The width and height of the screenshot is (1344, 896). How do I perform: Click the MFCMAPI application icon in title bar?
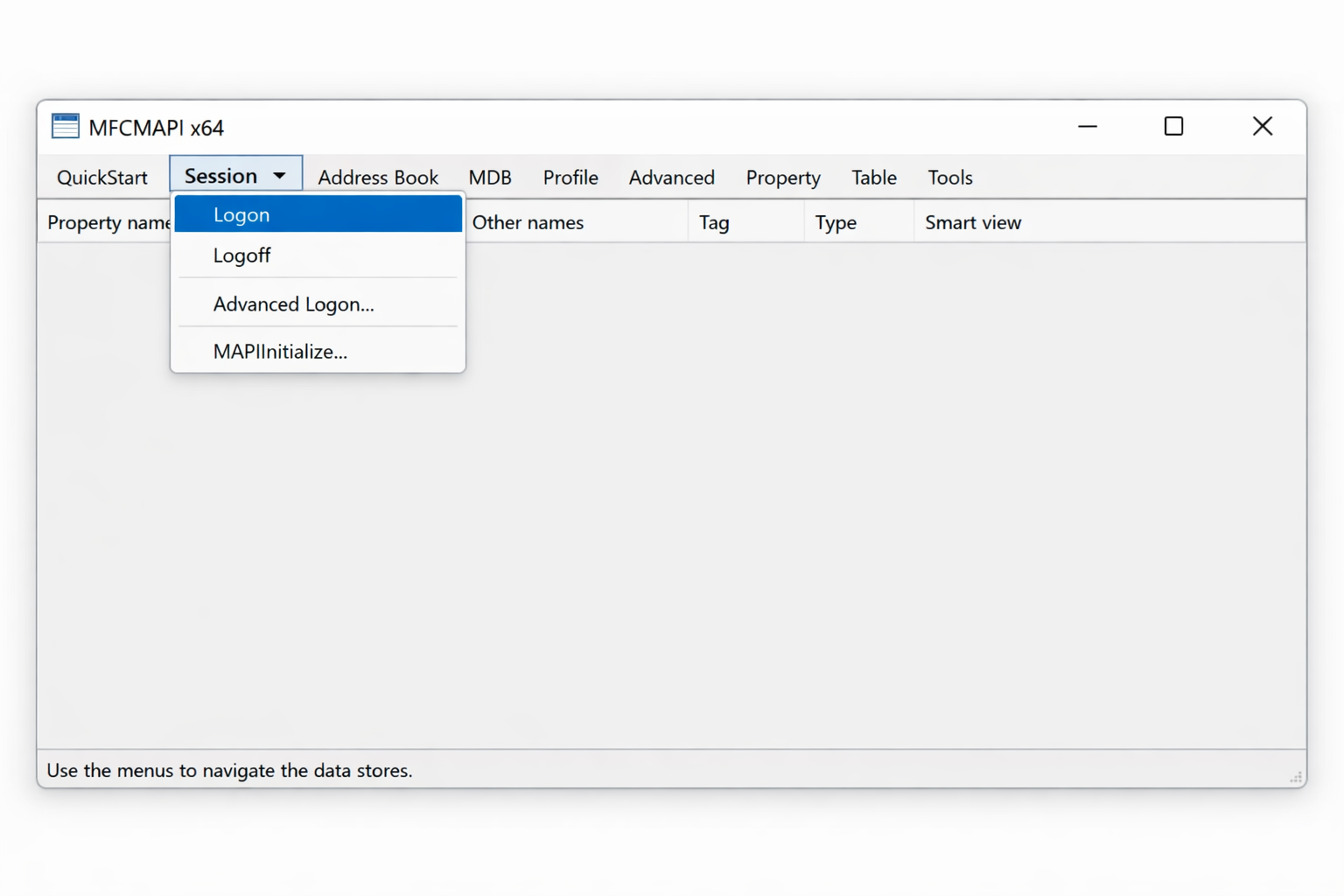[64, 125]
